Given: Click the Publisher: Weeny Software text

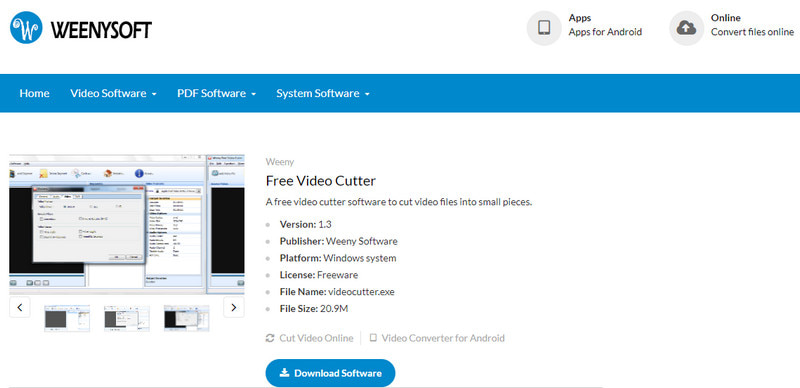Looking at the screenshot, I should [338, 241].
